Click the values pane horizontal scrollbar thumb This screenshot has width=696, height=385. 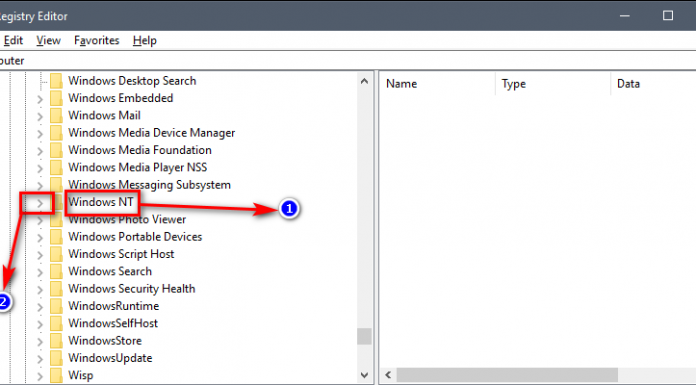(x=507, y=375)
